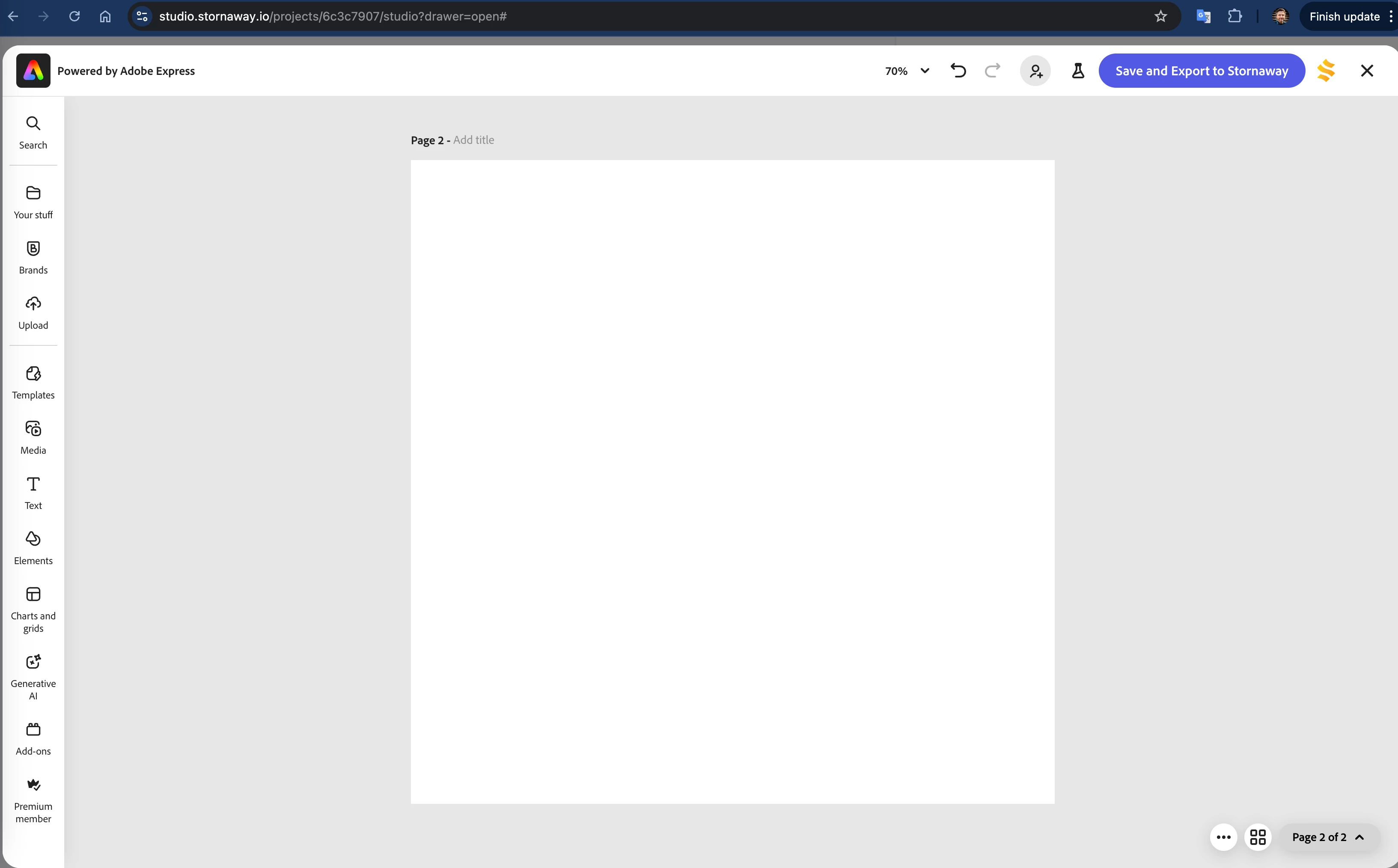Screen dimensions: 1398x868
Task: Open Charts and grids panel
Action: 33,609
